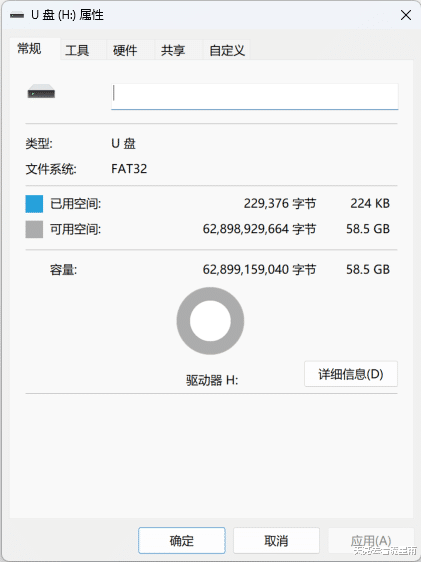This screenshot has height=562, width=421.
Task: Confirm with the 确定 button
Action: pyautogui.click(x=182, y=540)
